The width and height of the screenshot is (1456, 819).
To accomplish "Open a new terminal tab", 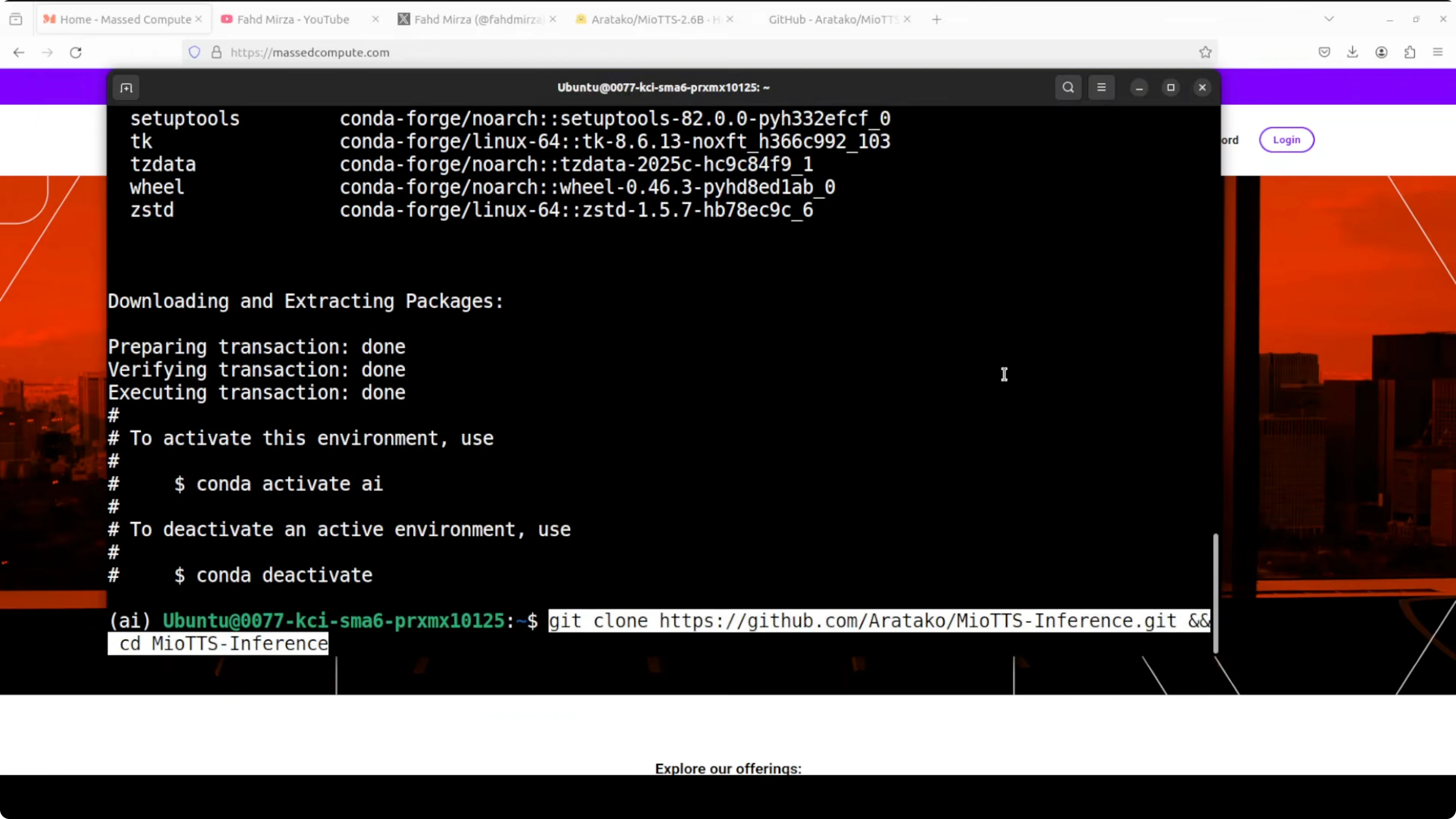I will [126, 87].
